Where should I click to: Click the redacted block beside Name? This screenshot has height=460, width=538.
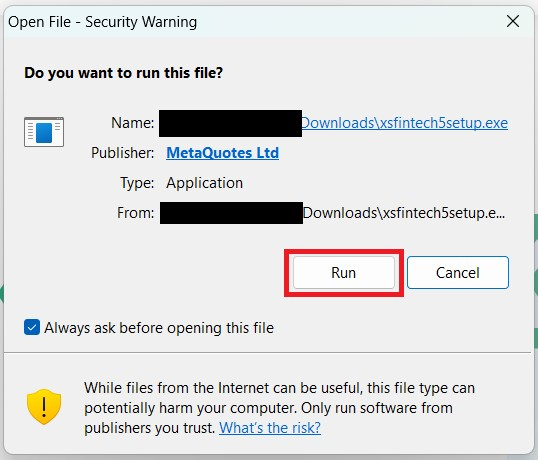[230, 123]
